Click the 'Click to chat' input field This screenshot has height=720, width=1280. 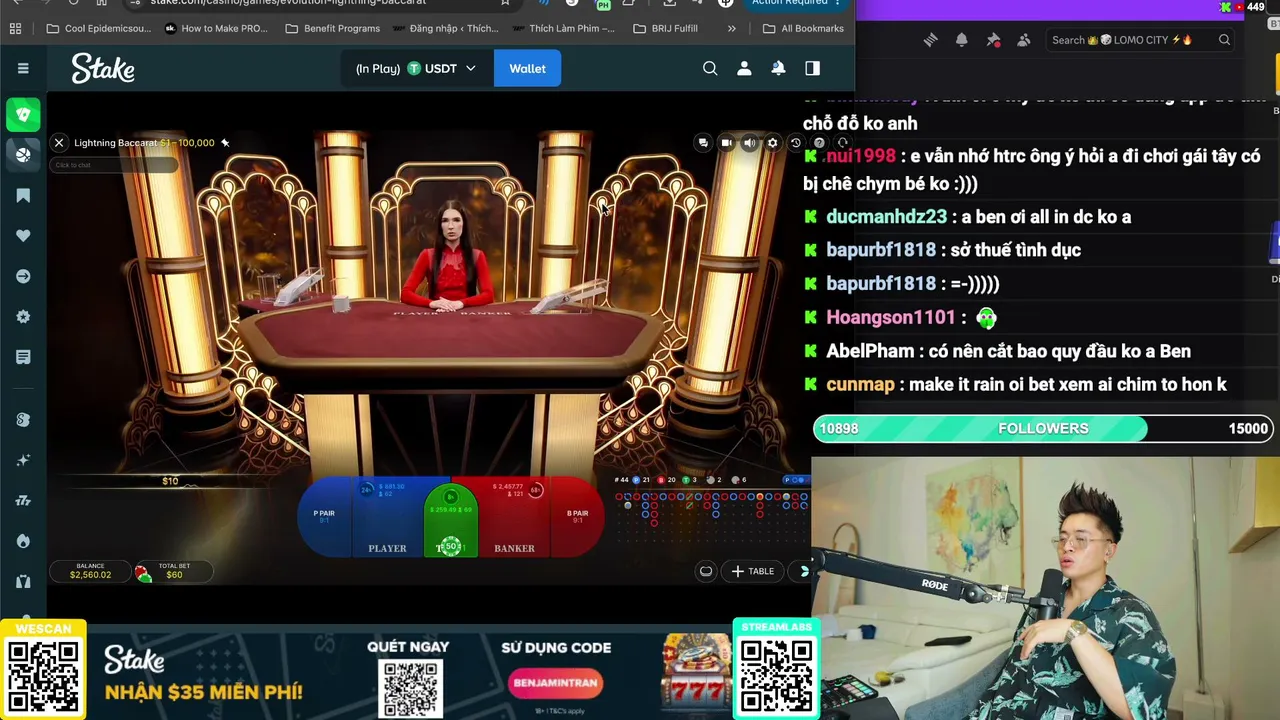coord(113,165)
